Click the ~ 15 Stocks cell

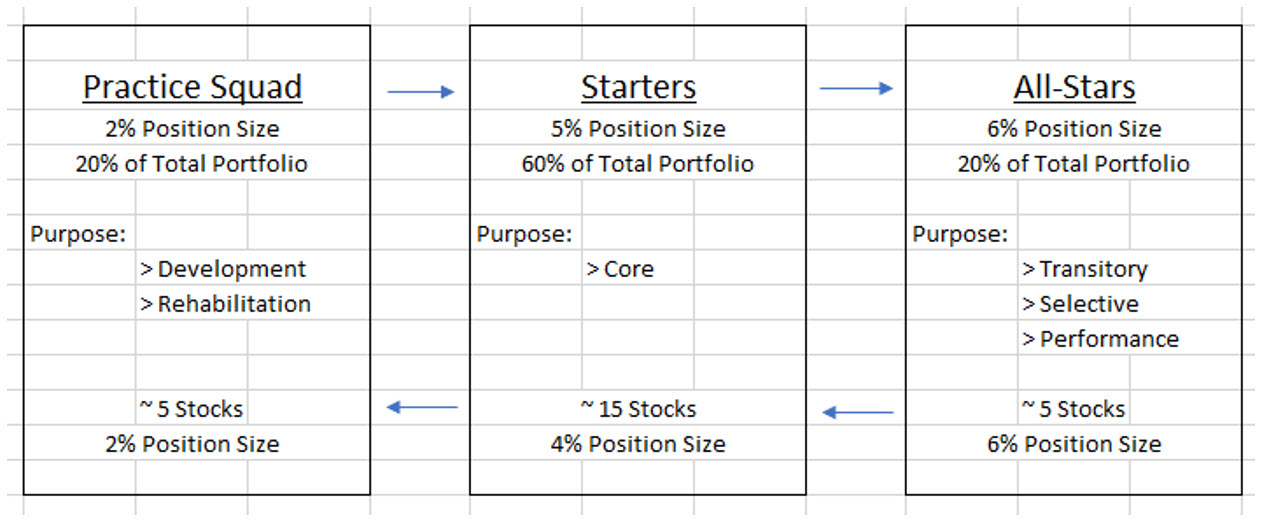pos(638,409)
